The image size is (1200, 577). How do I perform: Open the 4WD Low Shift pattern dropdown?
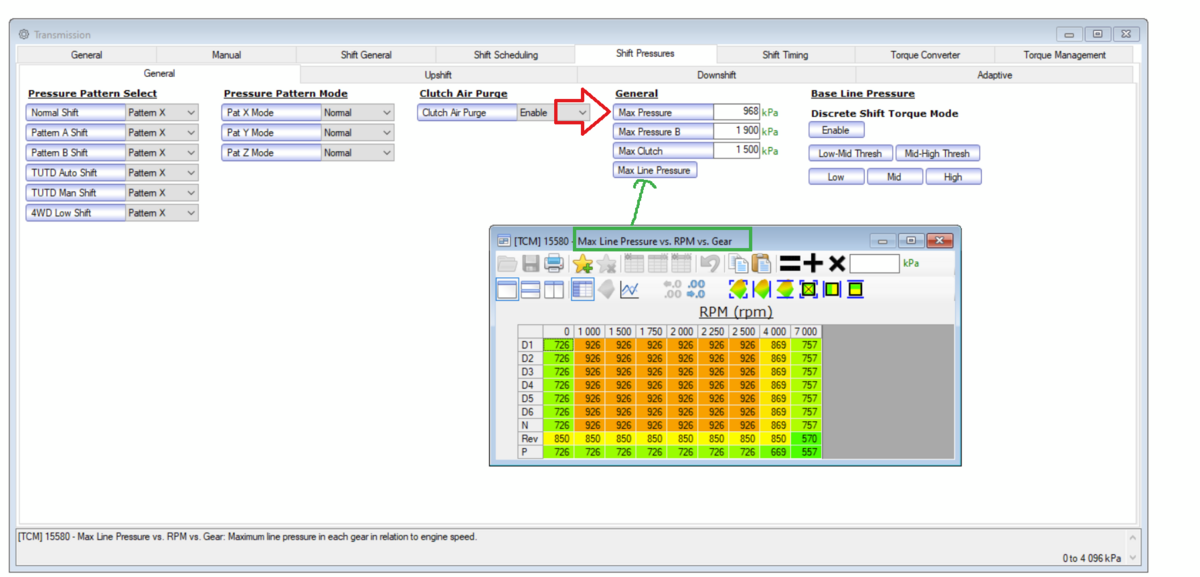[x=190, y=213]
